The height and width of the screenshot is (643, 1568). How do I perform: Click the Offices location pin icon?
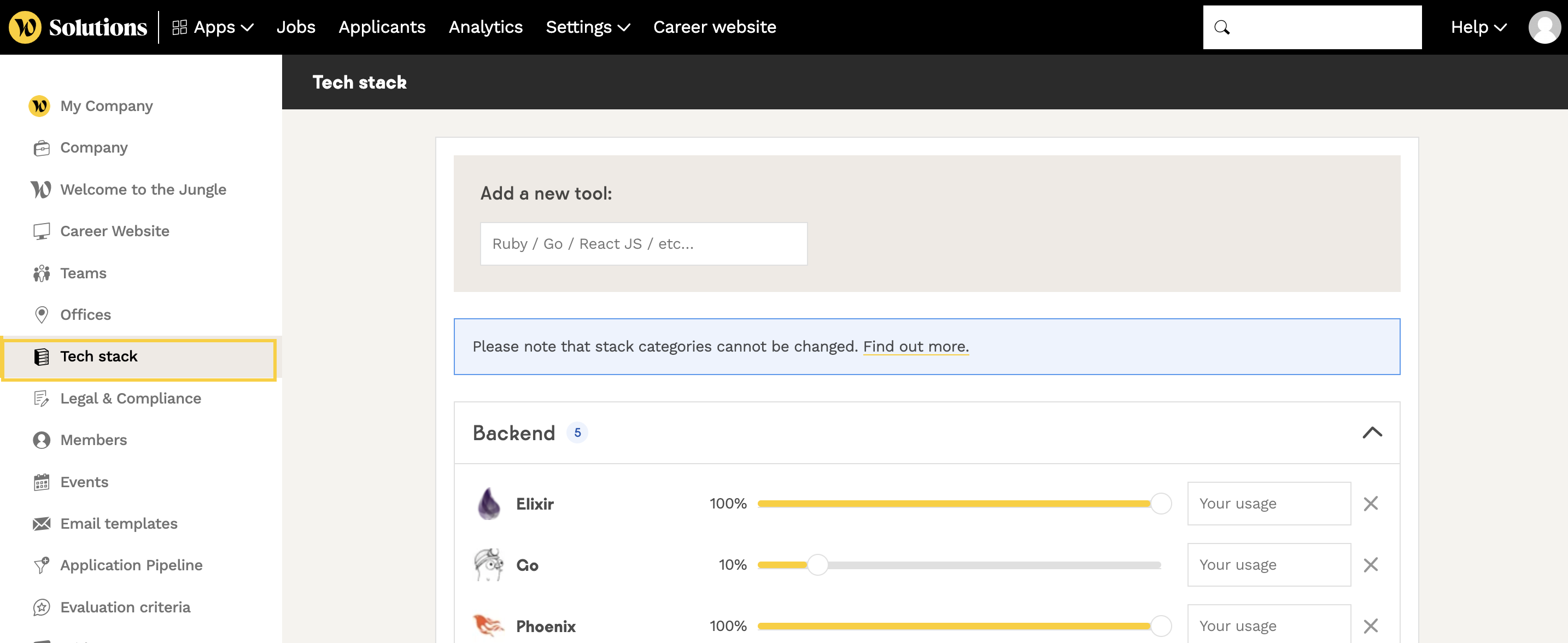coord(42,315)
